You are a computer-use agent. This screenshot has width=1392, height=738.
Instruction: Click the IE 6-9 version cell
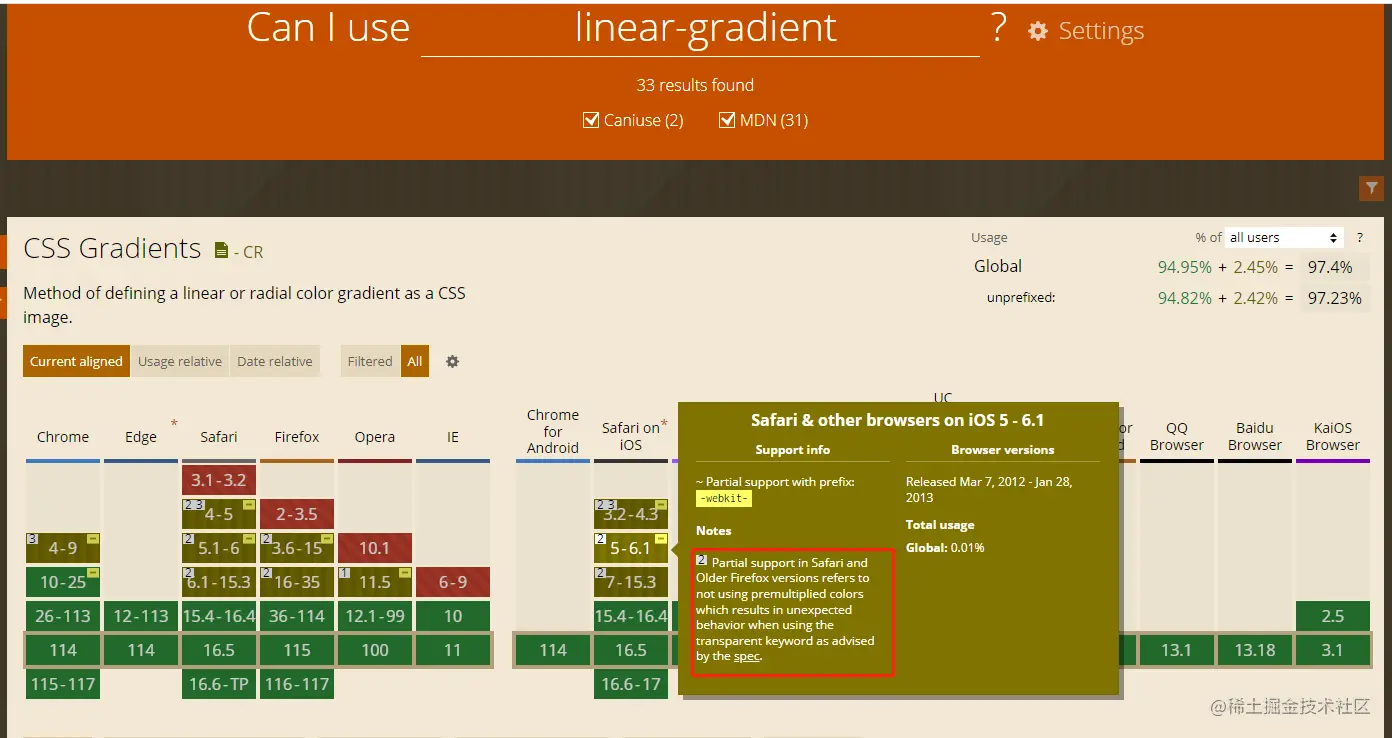pyautogui.click(x=453, y=582)
